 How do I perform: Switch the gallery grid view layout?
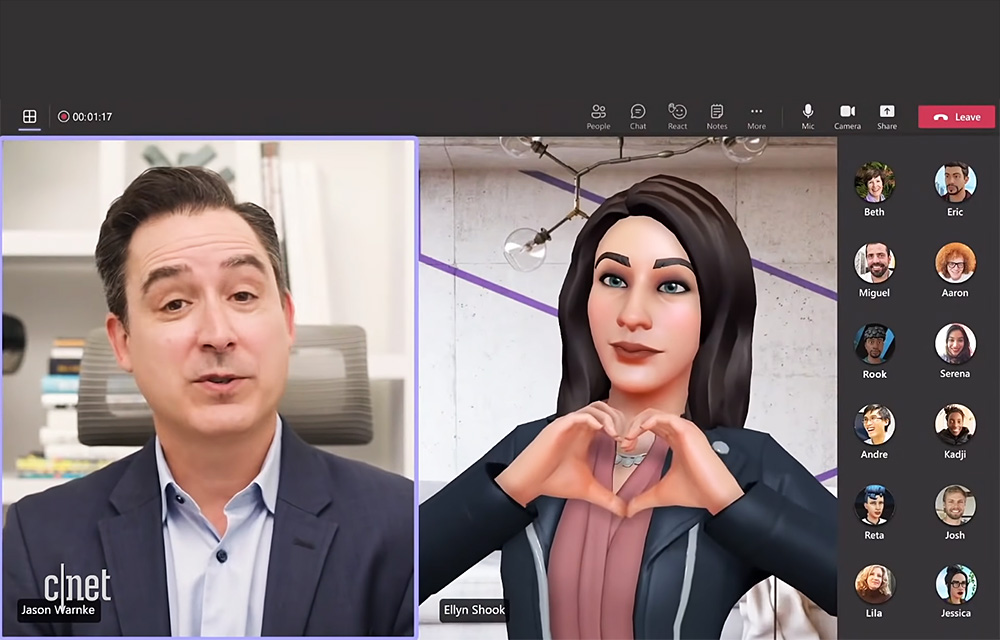pos(29,116)
